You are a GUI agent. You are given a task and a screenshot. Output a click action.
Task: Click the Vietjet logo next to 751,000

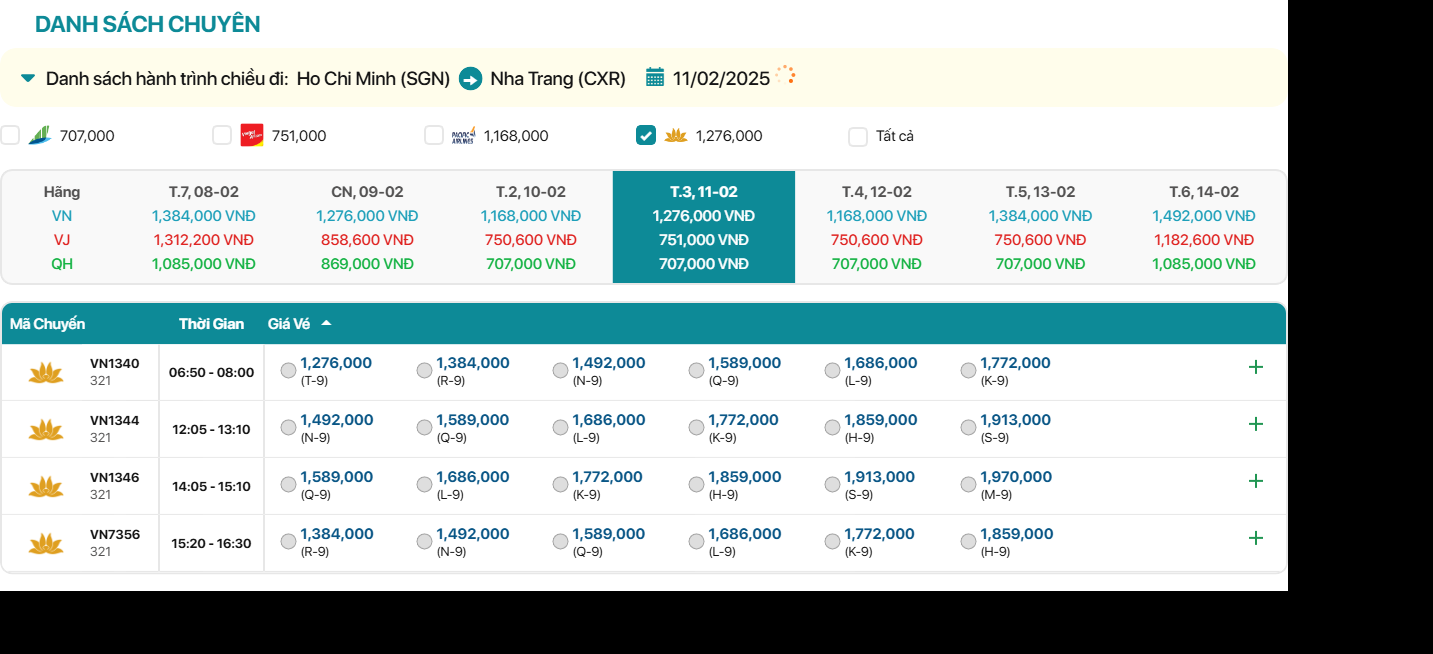coord(252,135)
